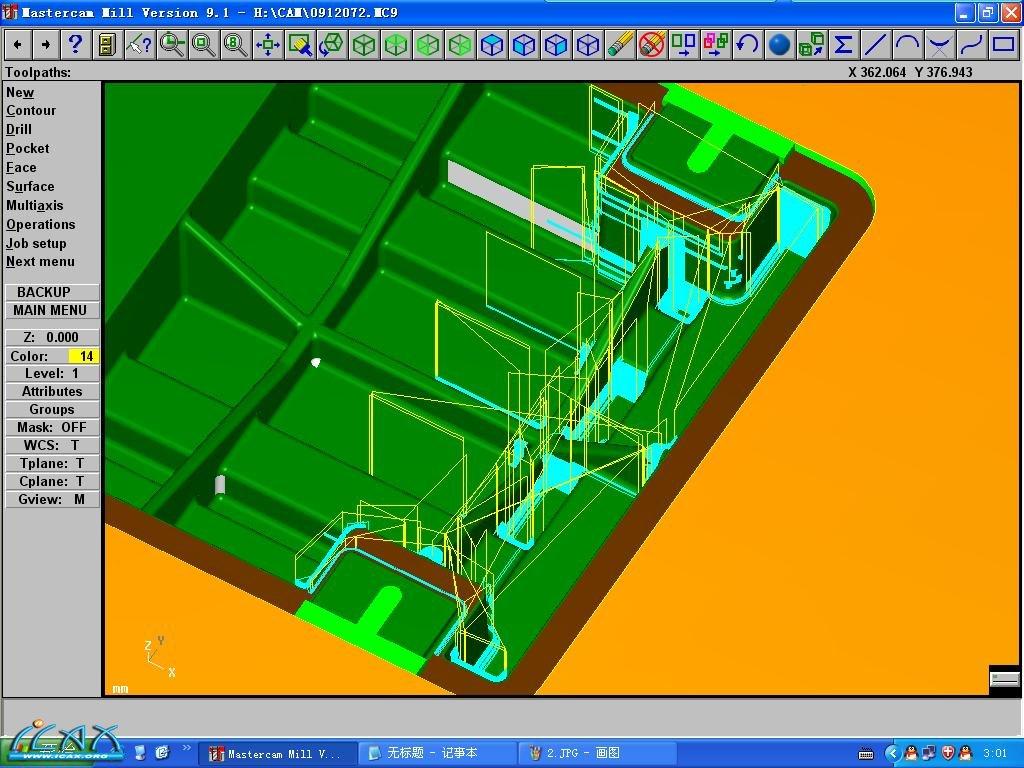Set Gview top with second green cube

coord(395,45)
